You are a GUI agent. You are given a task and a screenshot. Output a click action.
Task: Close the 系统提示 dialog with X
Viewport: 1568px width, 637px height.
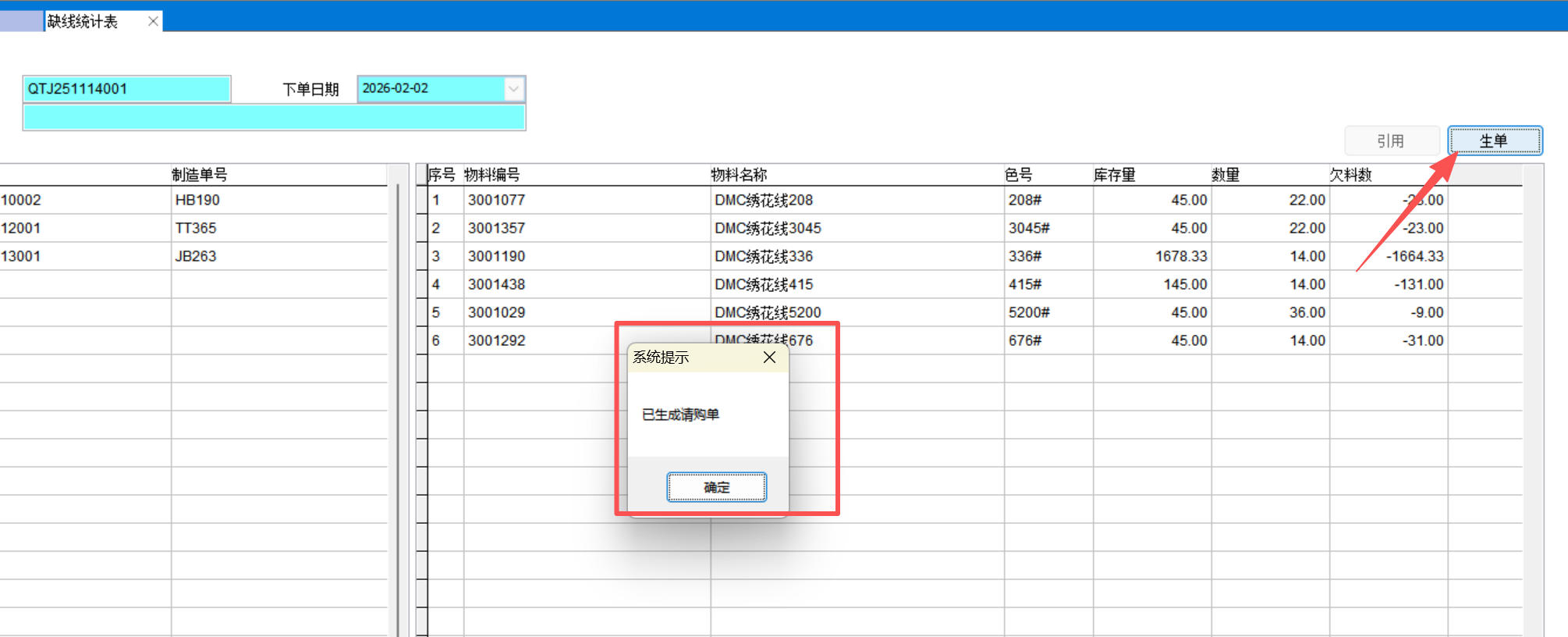click(769, 357)
